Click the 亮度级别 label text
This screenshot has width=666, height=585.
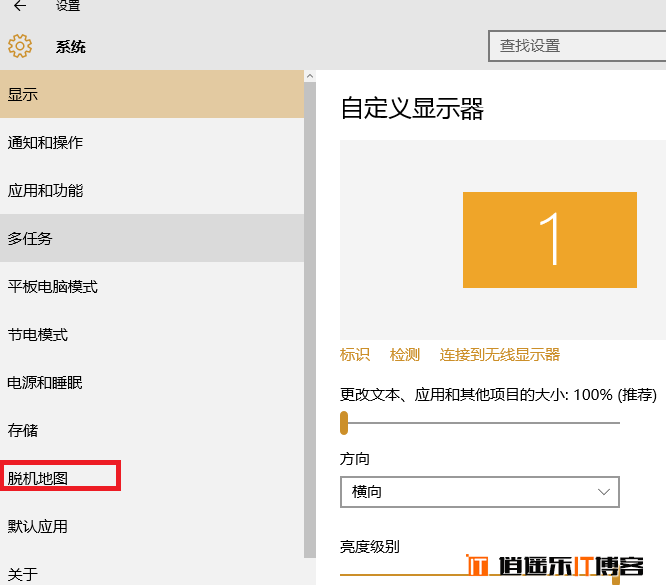[x=370, y=546]
